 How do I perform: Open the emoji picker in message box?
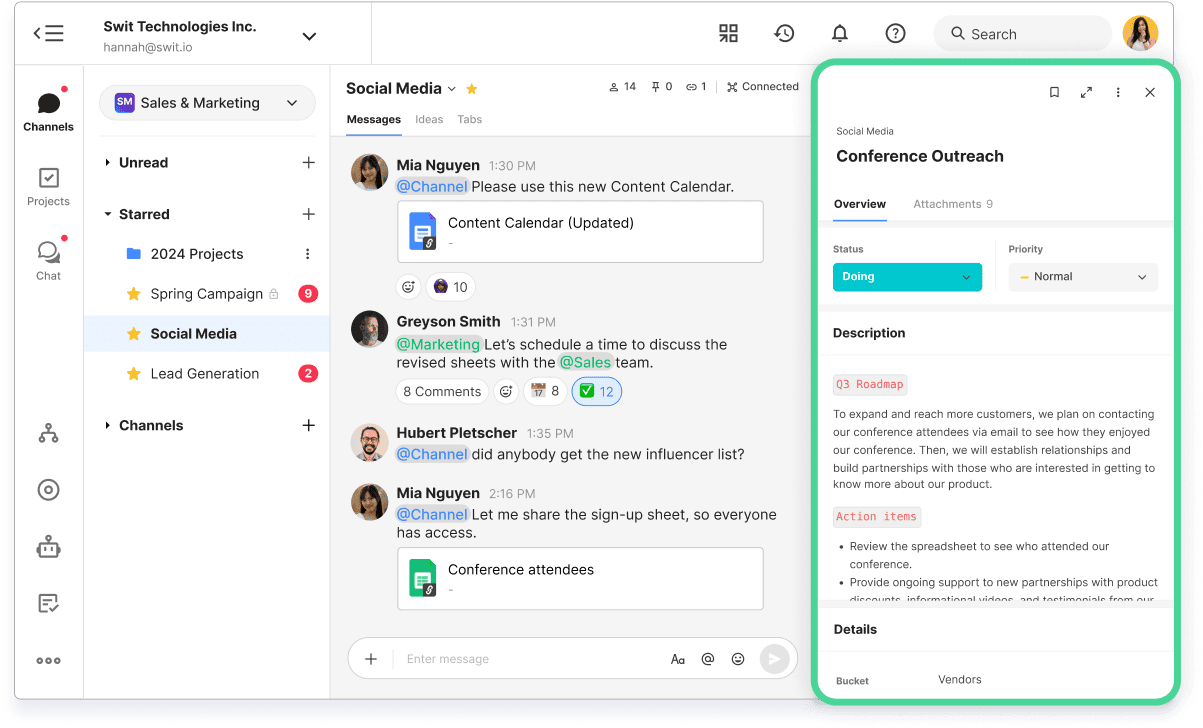coord(738,659)
